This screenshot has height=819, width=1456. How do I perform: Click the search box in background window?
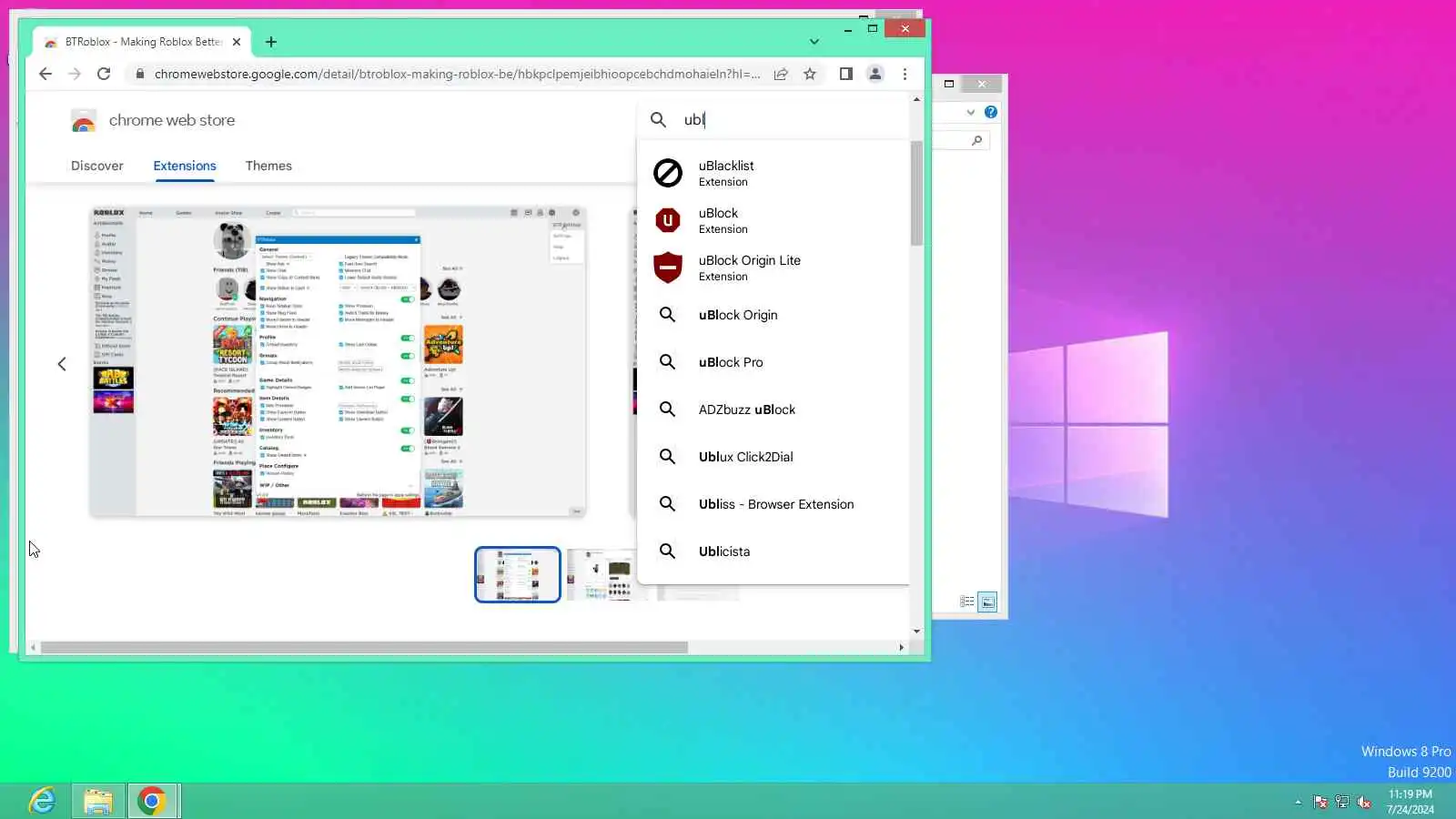click(x=963, y=140)
